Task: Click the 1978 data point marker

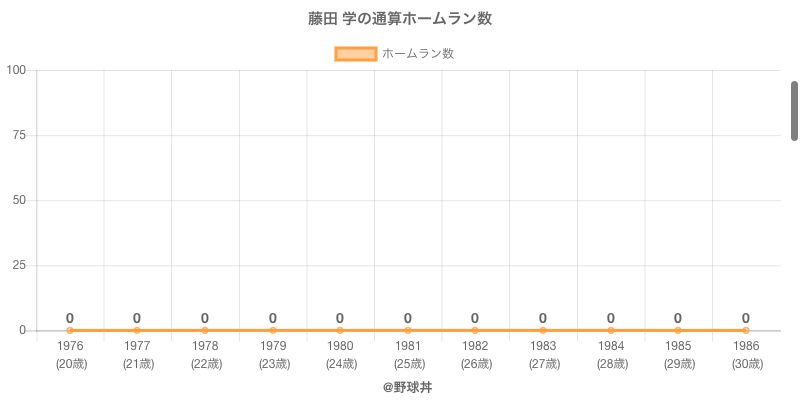Action: click(x=205, y=330)
